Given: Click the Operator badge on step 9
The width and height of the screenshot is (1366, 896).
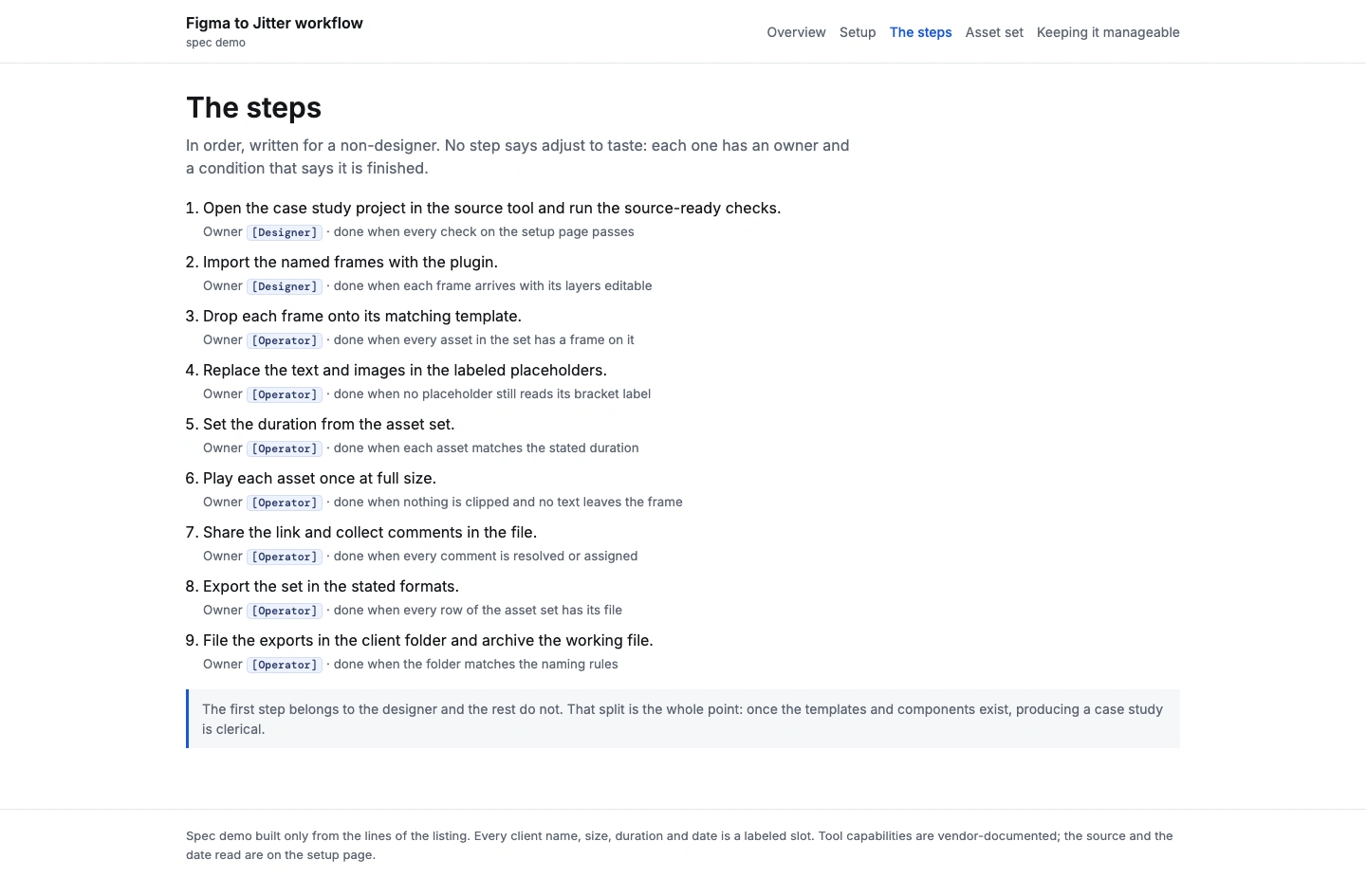Looking at the screenshot, I should click(285, 665).
